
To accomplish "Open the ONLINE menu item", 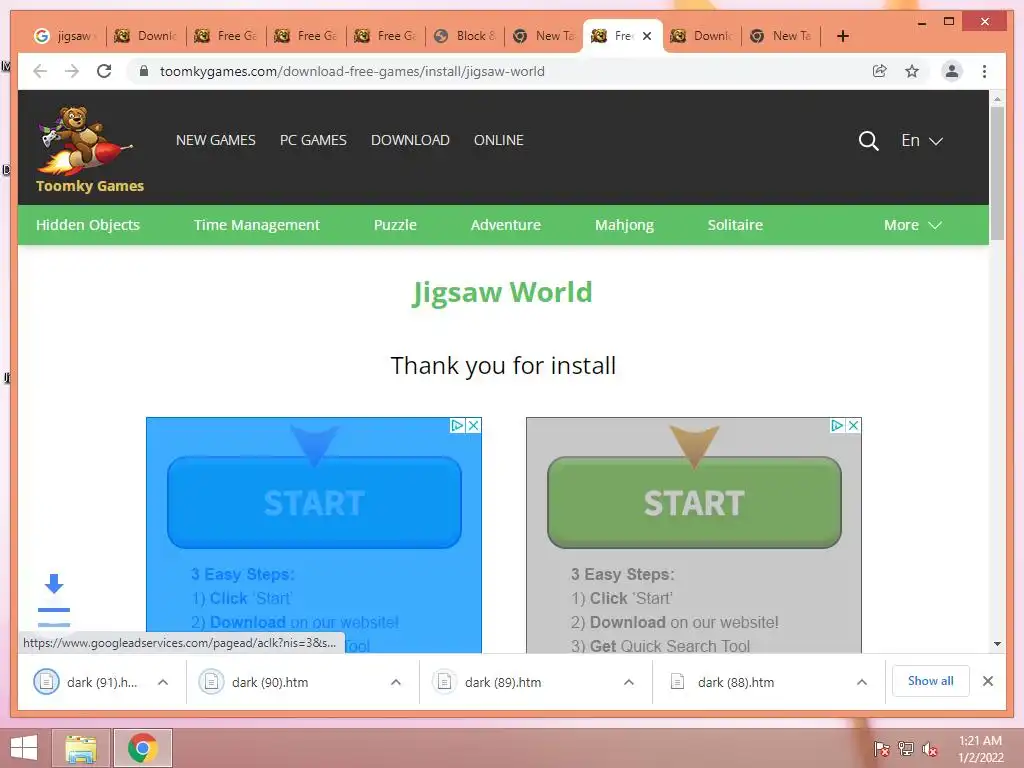I will [x=499, y=140].
